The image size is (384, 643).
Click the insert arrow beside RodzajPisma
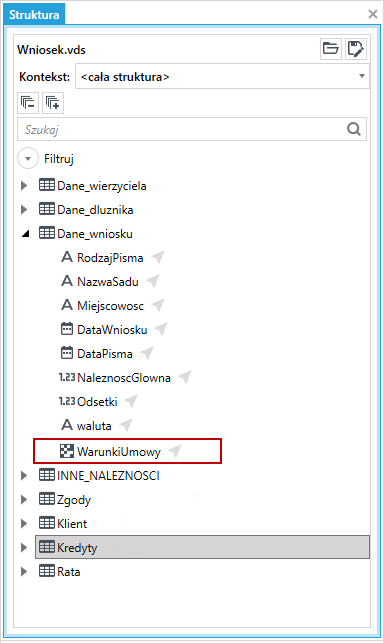(x=158, y=257)
